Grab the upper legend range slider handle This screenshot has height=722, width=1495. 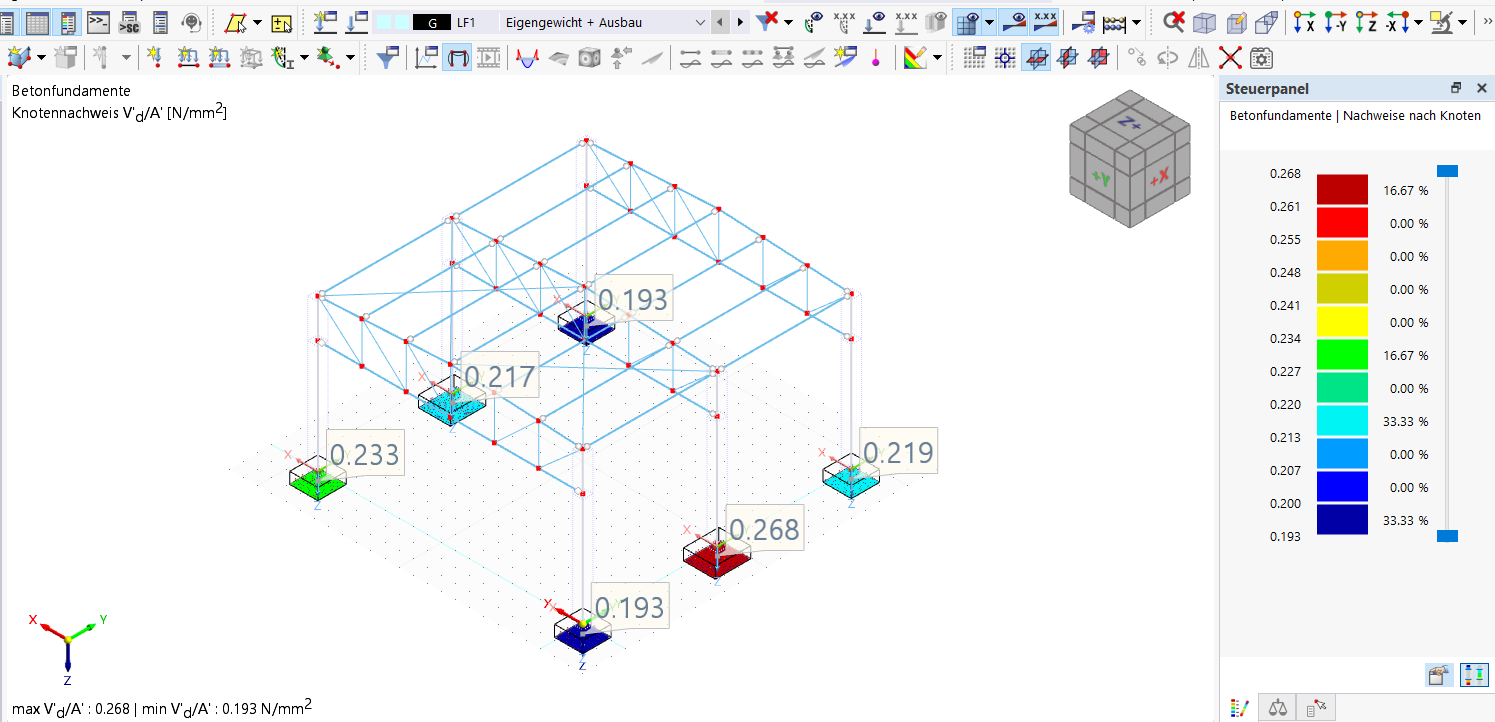[x=1447, y=171]
